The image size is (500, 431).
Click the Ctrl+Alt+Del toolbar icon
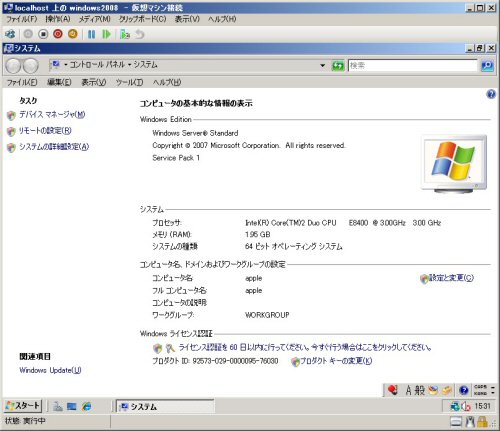[x=10, y=34]
